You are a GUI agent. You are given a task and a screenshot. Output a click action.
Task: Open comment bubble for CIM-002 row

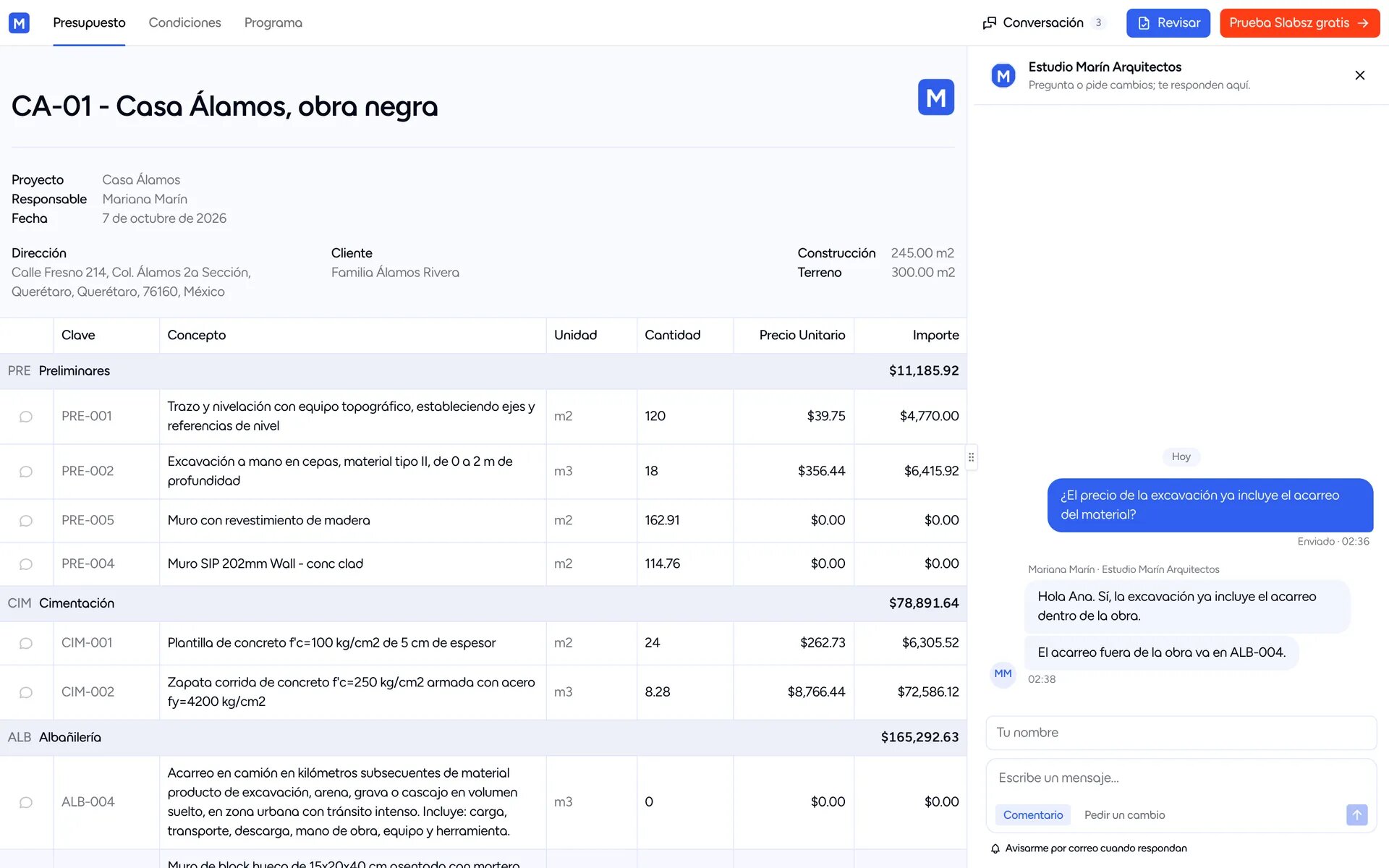coord(26,692)
